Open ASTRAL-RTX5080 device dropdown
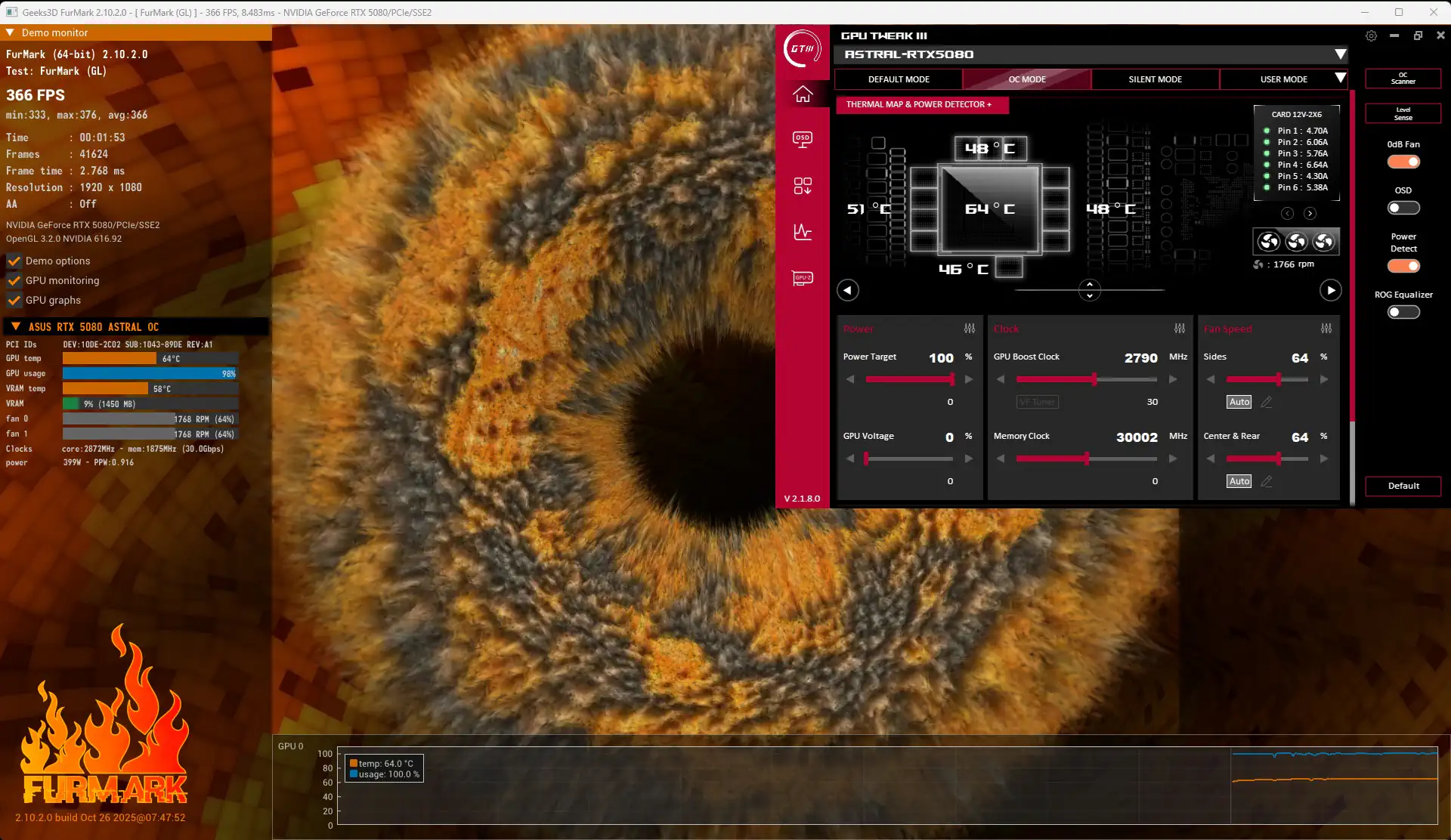The height and width of the screenshot is (840, 1451). click(x=1340, y=54)
